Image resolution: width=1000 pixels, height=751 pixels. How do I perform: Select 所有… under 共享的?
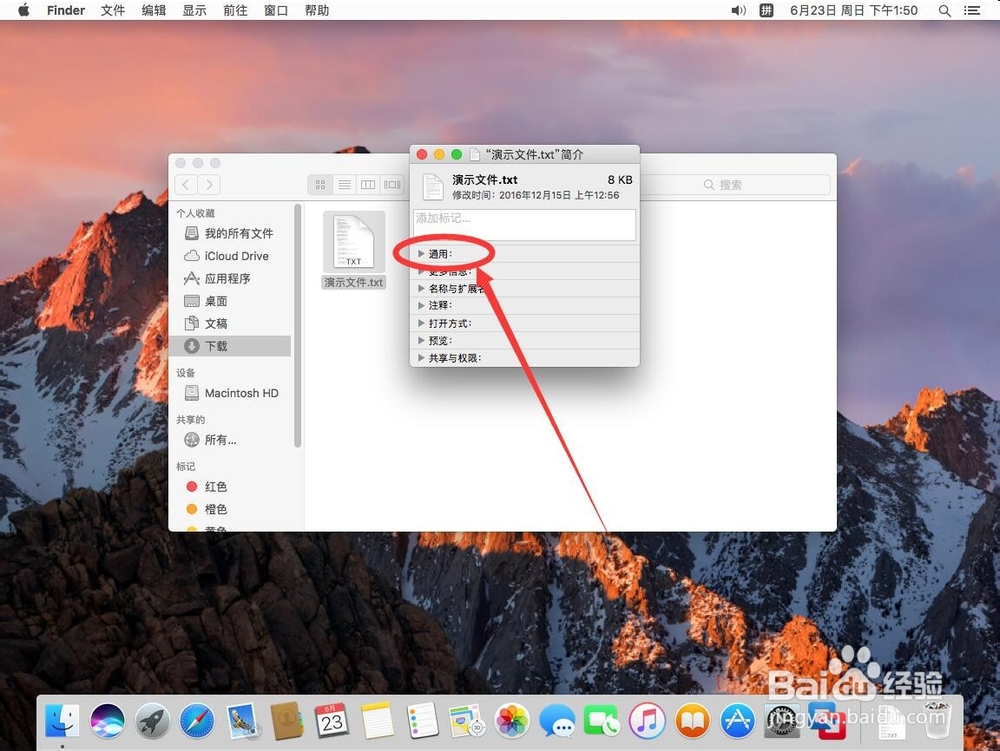[230, 440]
